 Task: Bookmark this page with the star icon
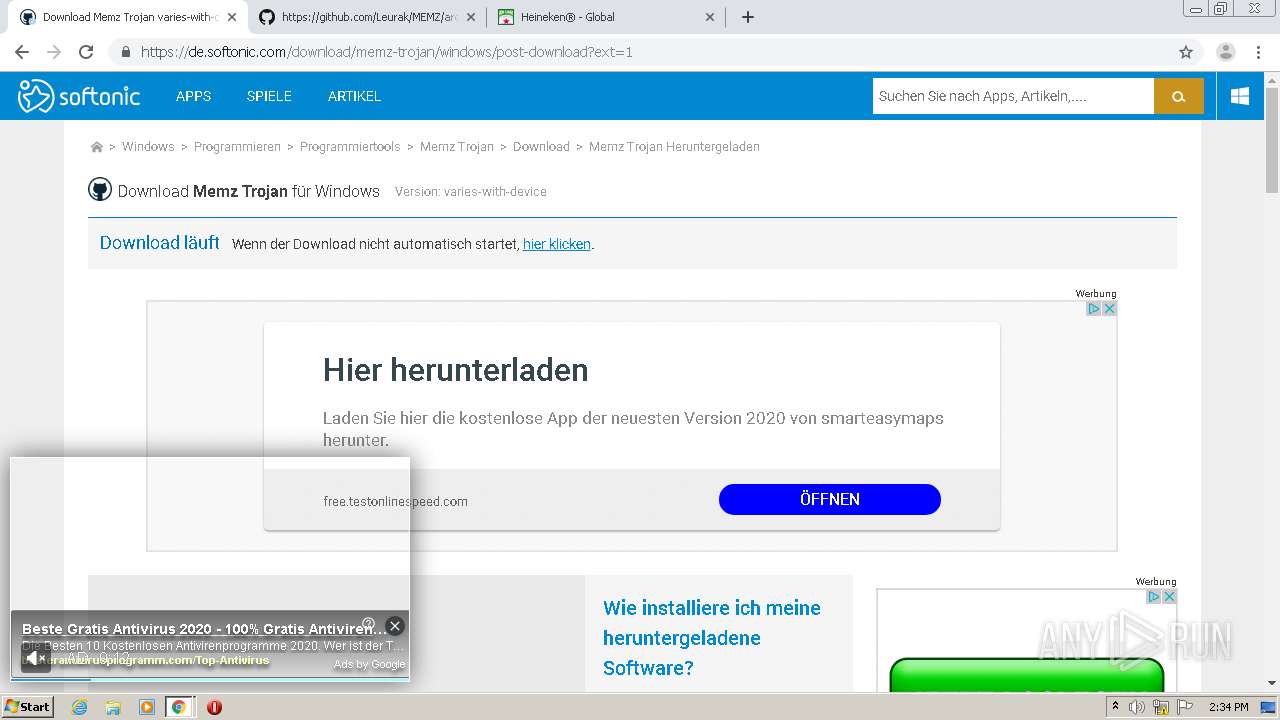point(1186,52)
